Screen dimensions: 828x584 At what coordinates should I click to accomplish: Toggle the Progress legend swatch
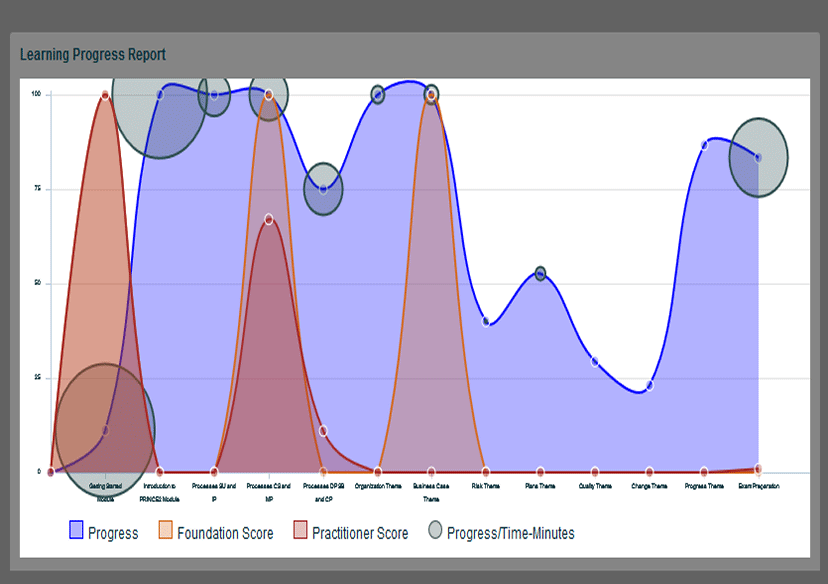[75, 532]
